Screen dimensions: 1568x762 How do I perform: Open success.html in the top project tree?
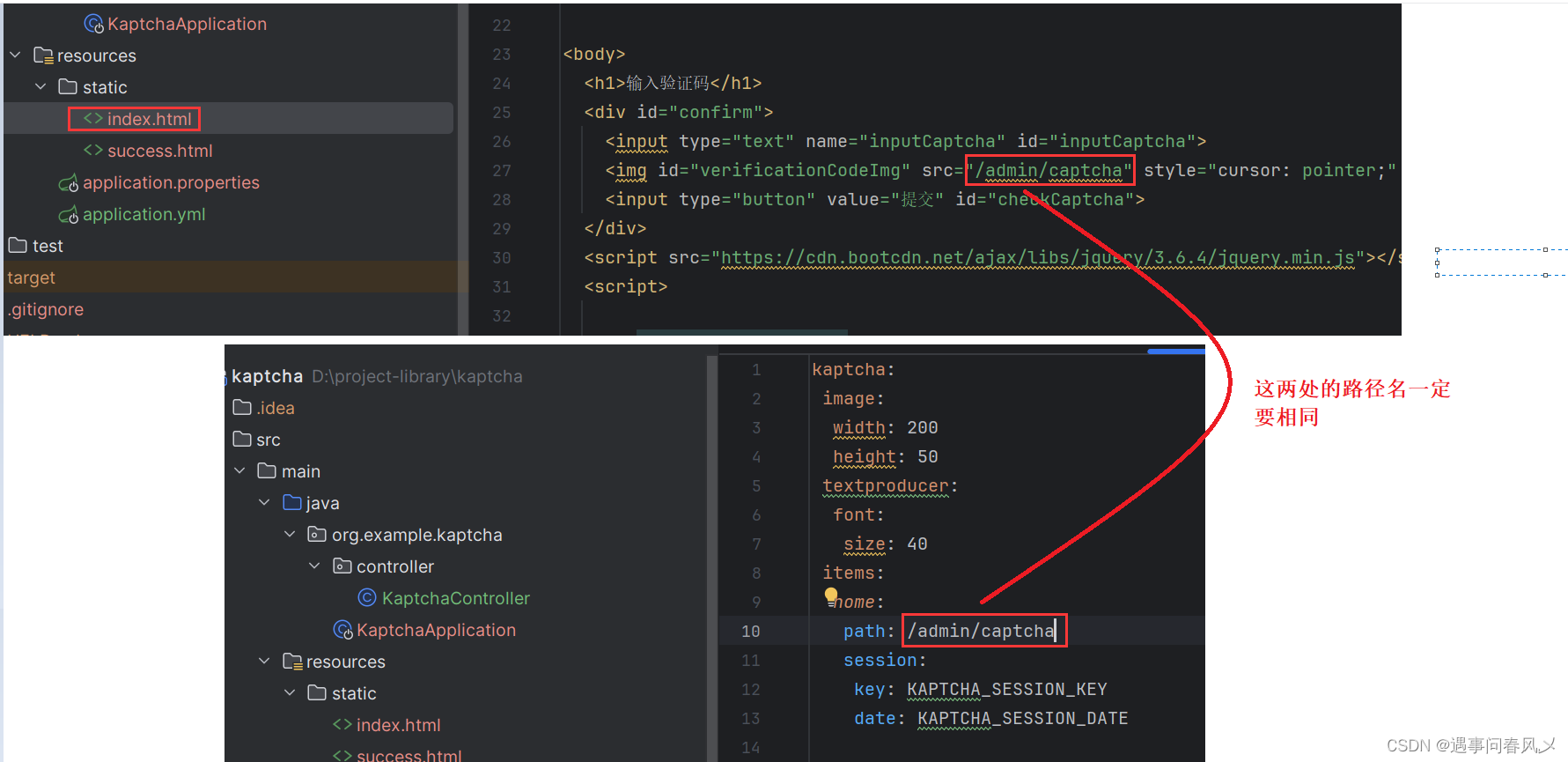[x=159, y=151]
